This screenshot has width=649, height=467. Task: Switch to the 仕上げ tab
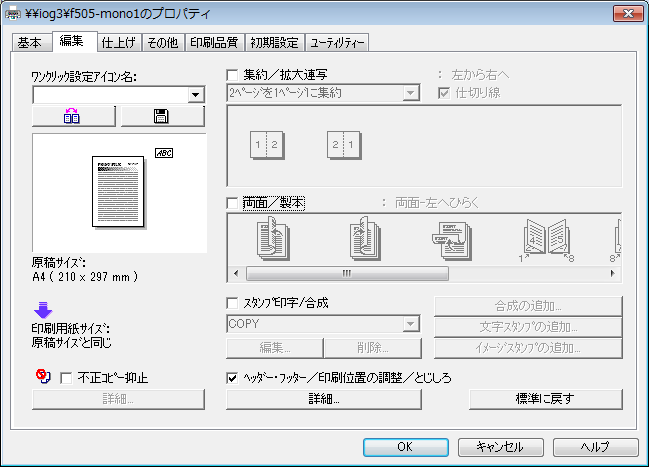coord(118,42)
